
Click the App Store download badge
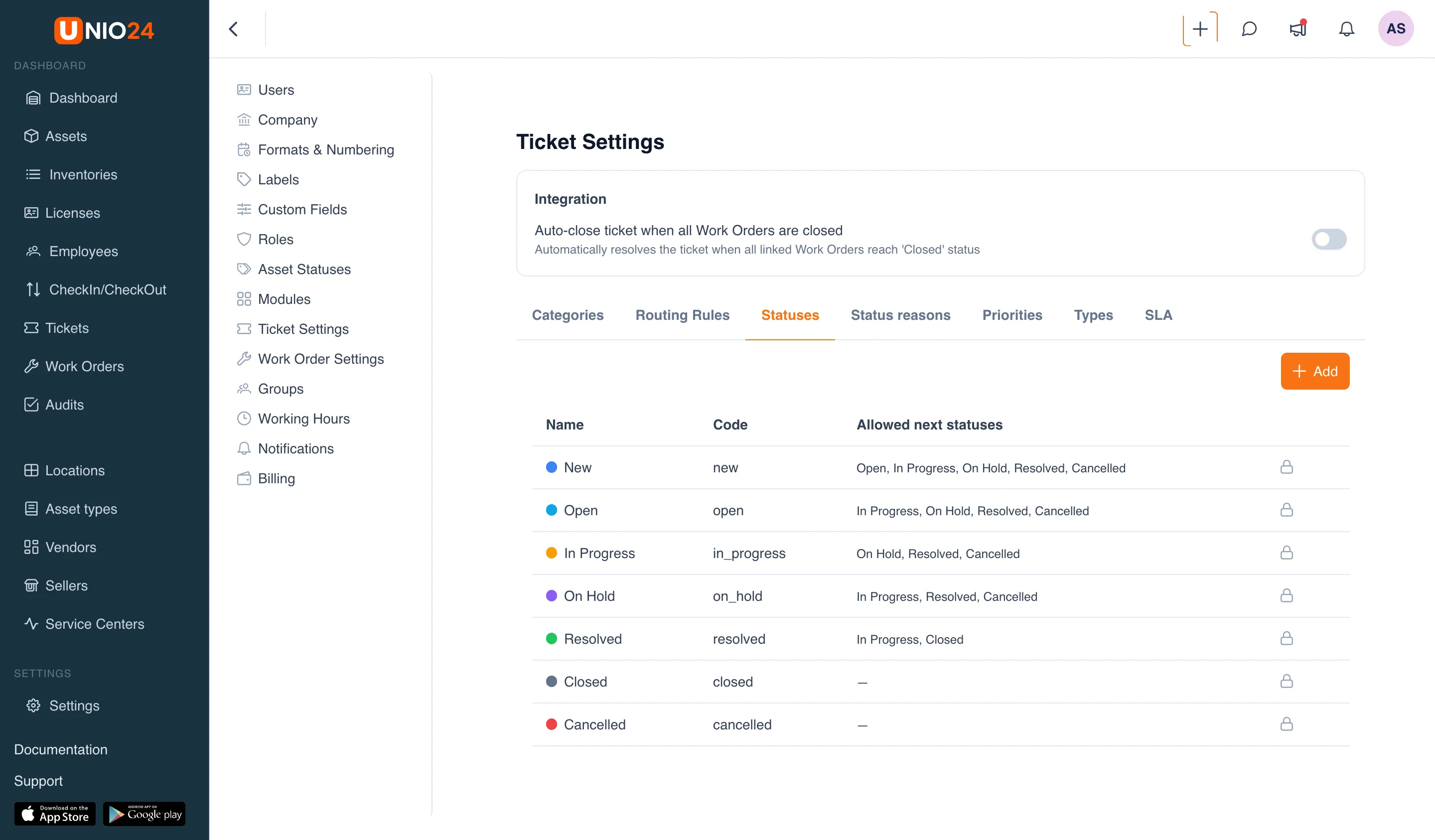pos(55,814)
